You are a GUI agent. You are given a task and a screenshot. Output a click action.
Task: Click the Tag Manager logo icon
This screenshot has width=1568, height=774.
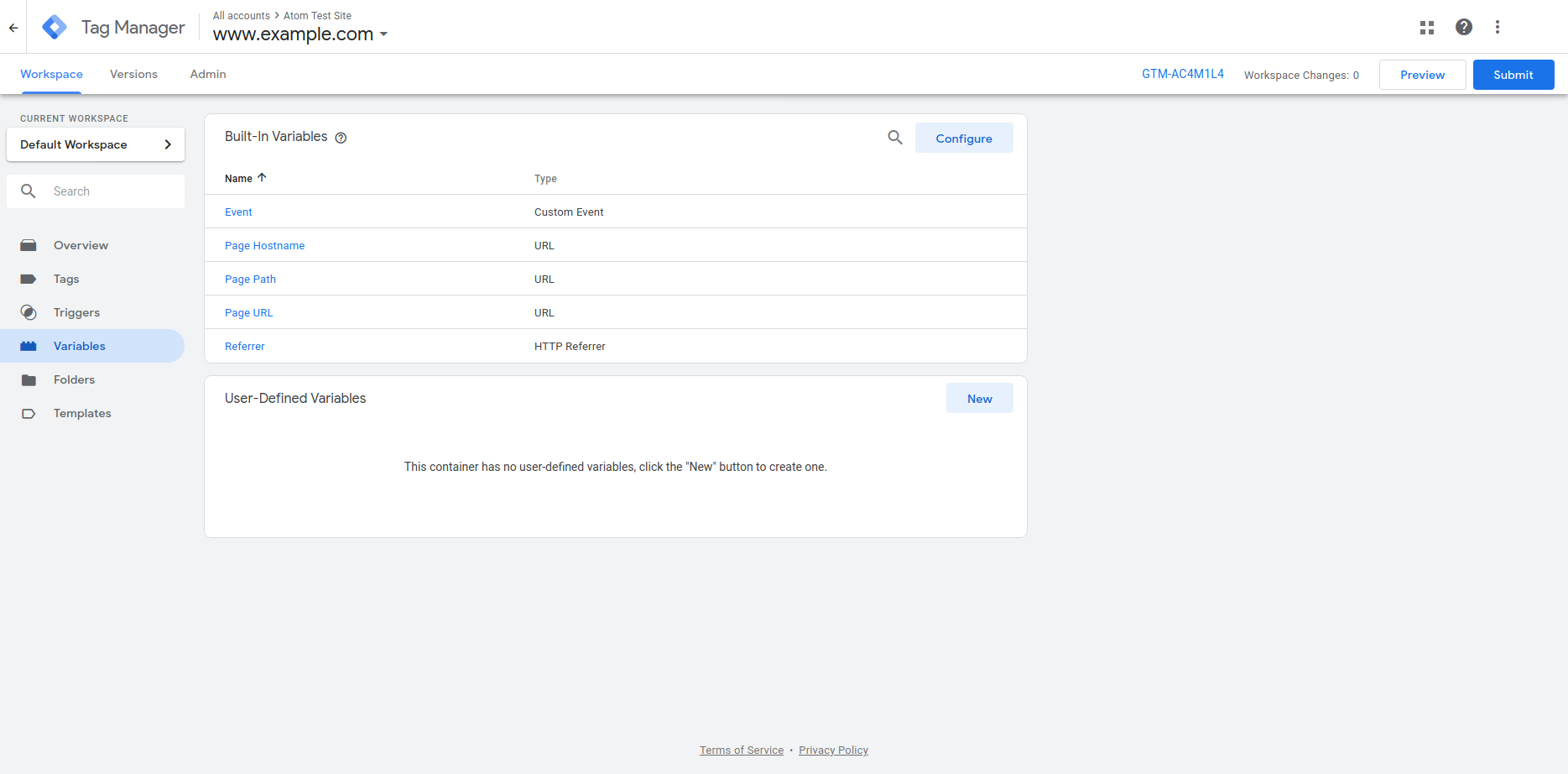point(55,27)
